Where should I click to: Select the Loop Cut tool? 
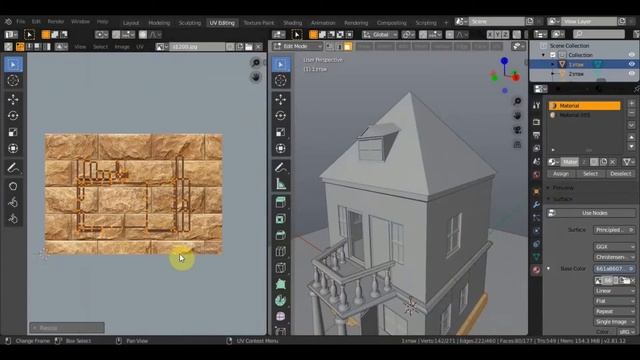click(280, 252)
